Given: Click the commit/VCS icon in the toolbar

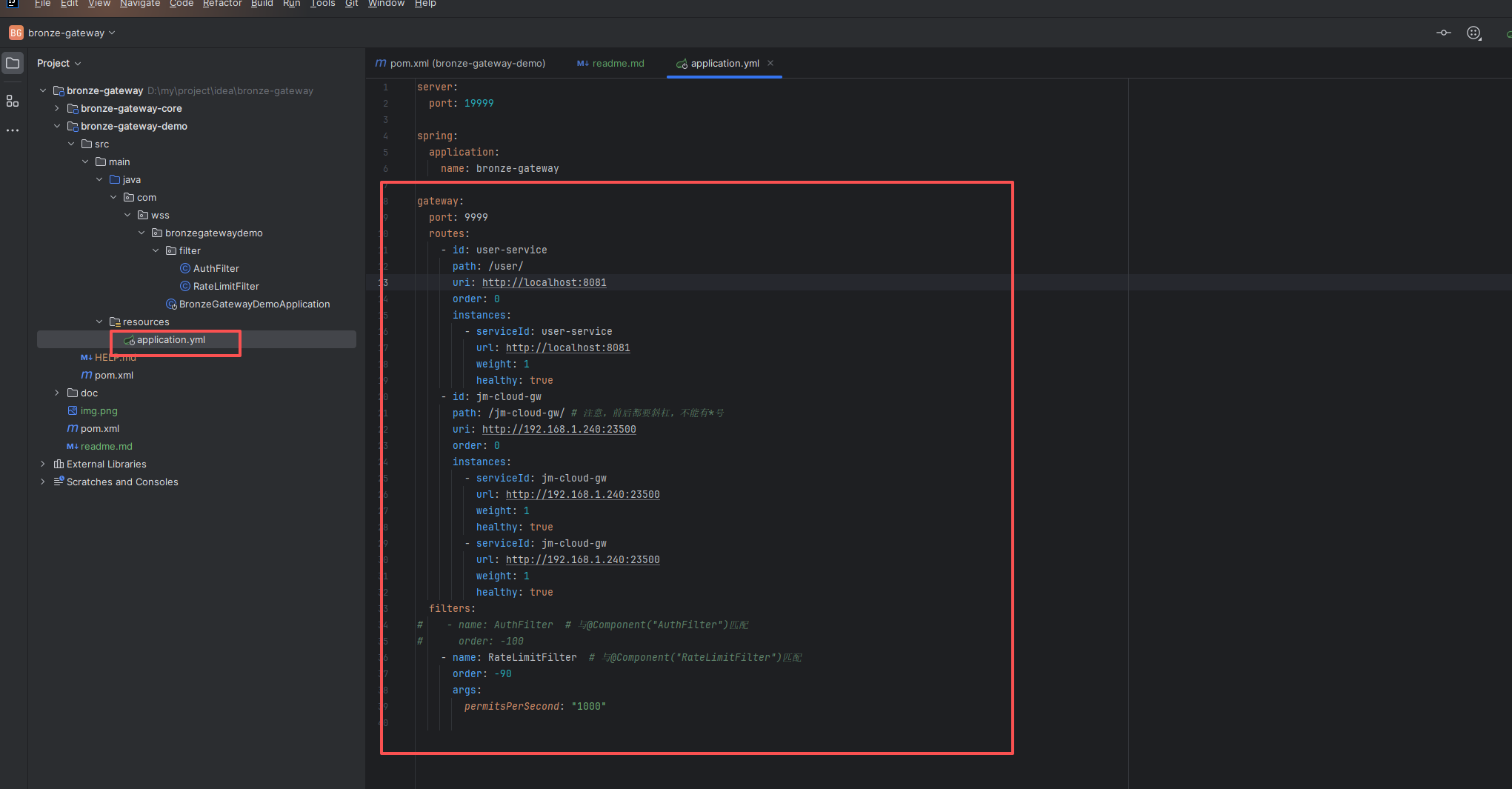Looking at the screenshot, I should [1443, 33].
